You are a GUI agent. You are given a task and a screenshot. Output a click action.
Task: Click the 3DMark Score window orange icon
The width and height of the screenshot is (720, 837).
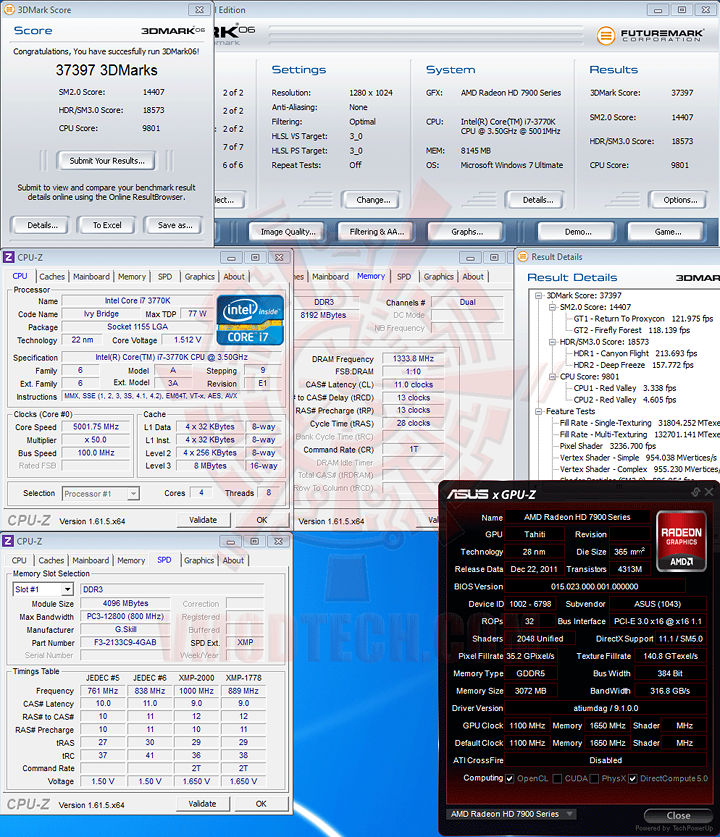click(9, 9)
